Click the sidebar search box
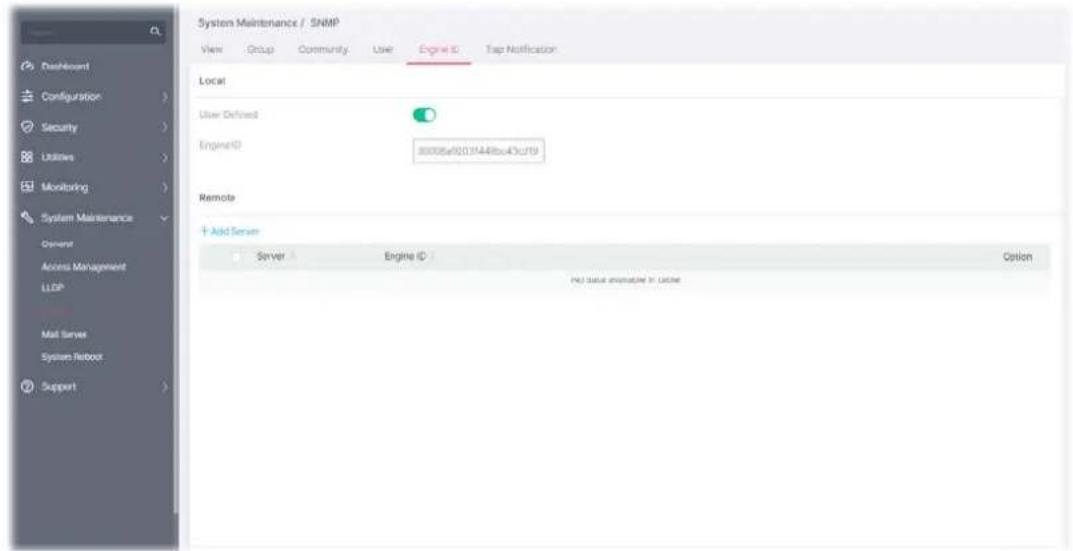 pyautogui.click(x=94, y=31)
